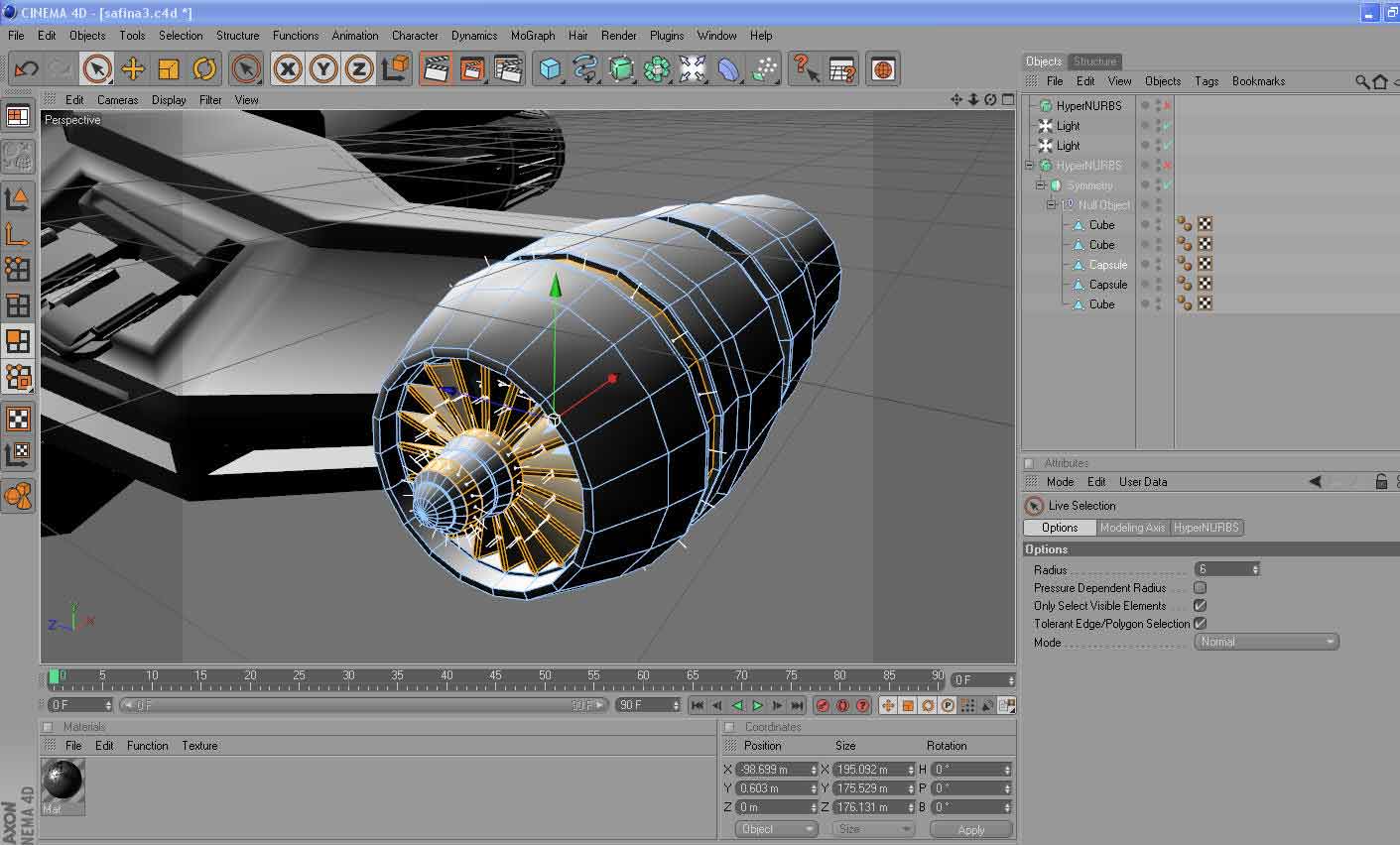Image resolution: width=1400 pixels, height=845 pixels.
Task: Switch the World/Object coordinate system icon
Action: pyautogui.click(x=395, y=68)
